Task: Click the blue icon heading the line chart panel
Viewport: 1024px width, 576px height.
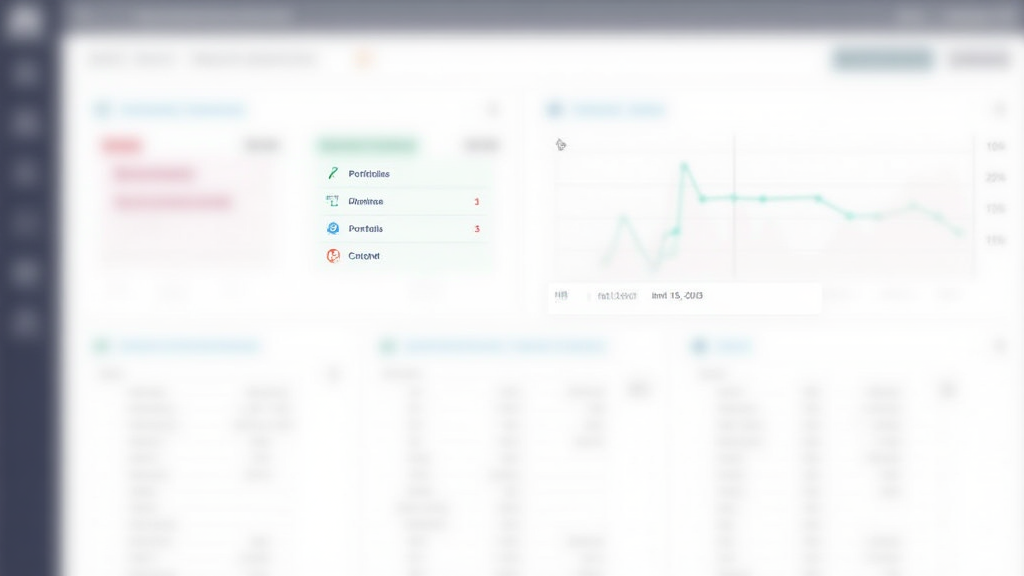Action: (555, 109)
